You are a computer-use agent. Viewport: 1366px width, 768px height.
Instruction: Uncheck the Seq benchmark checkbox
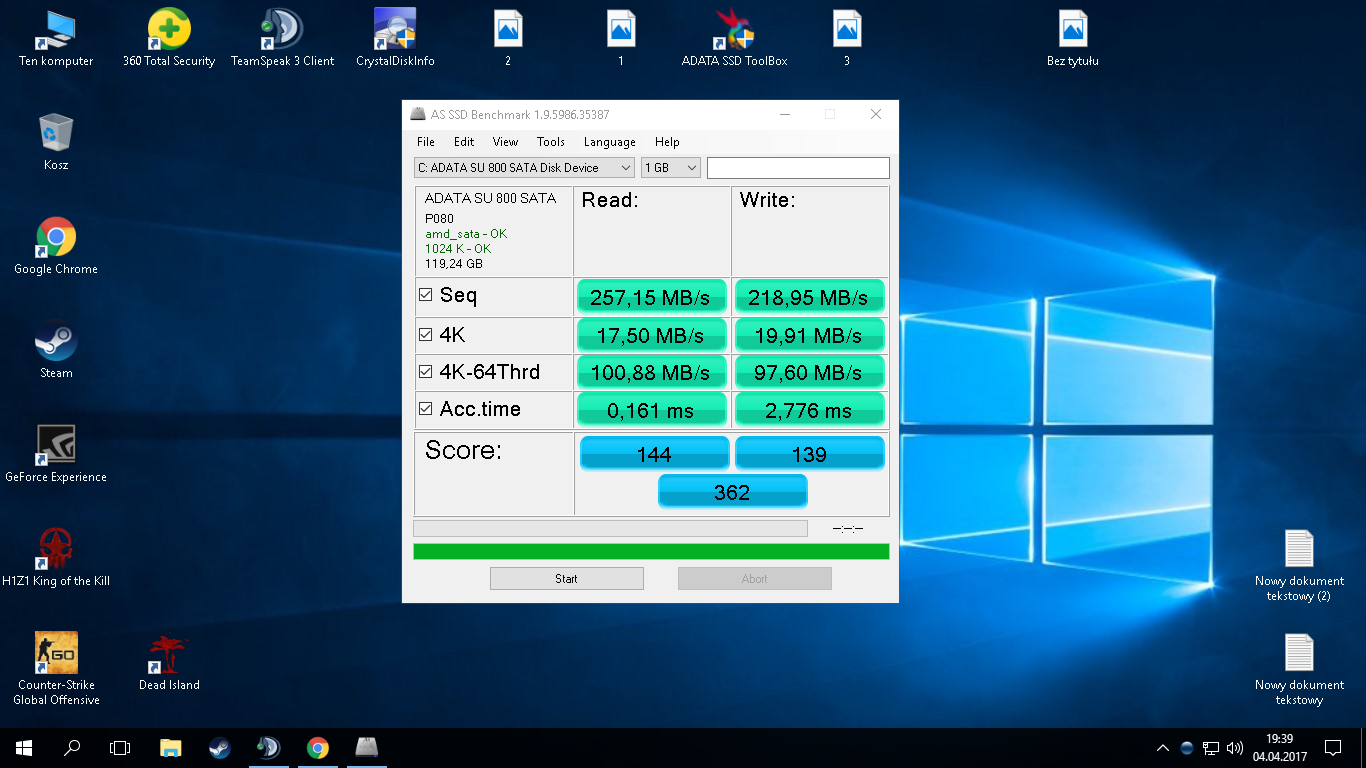426,295
